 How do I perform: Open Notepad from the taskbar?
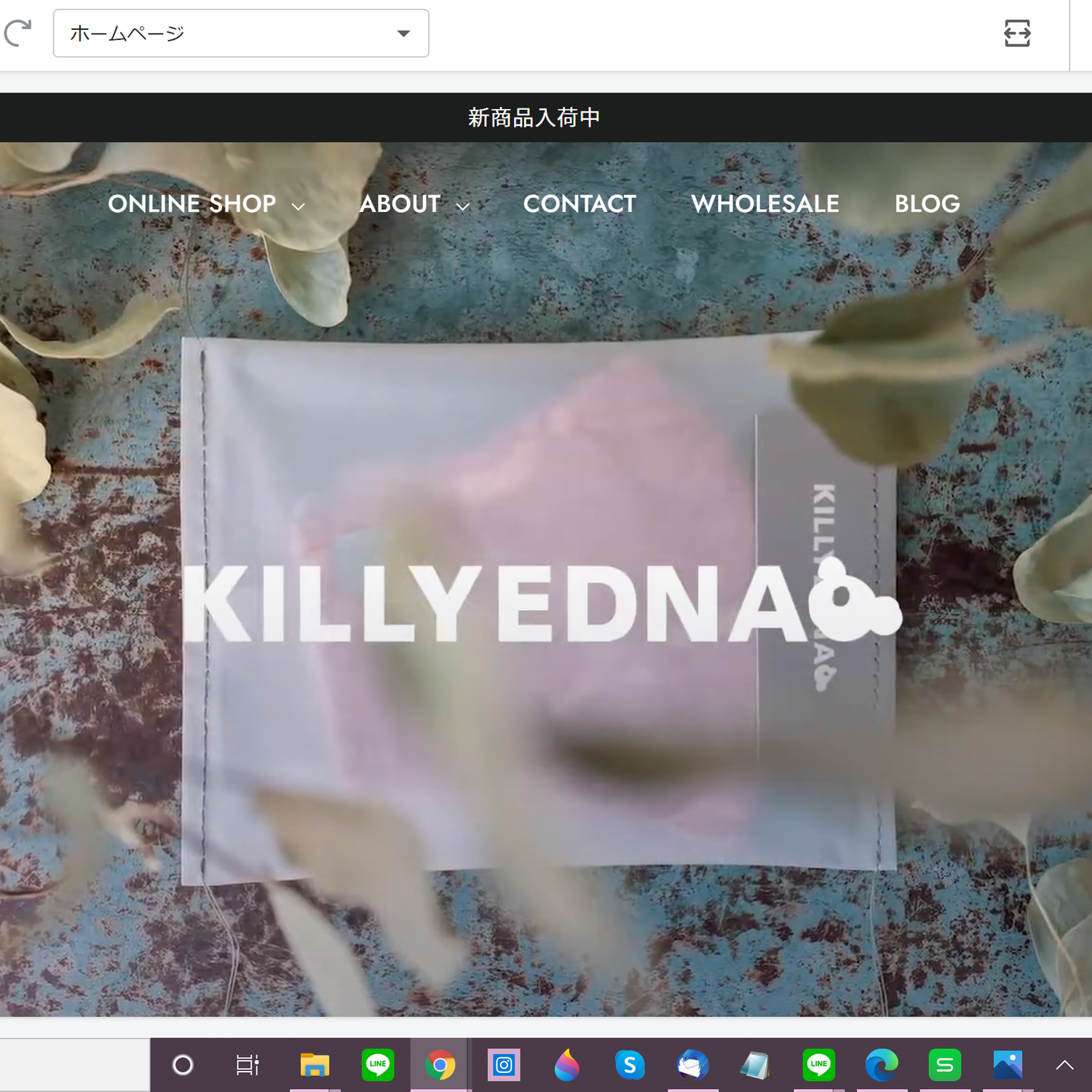(x=756, y=1065)
